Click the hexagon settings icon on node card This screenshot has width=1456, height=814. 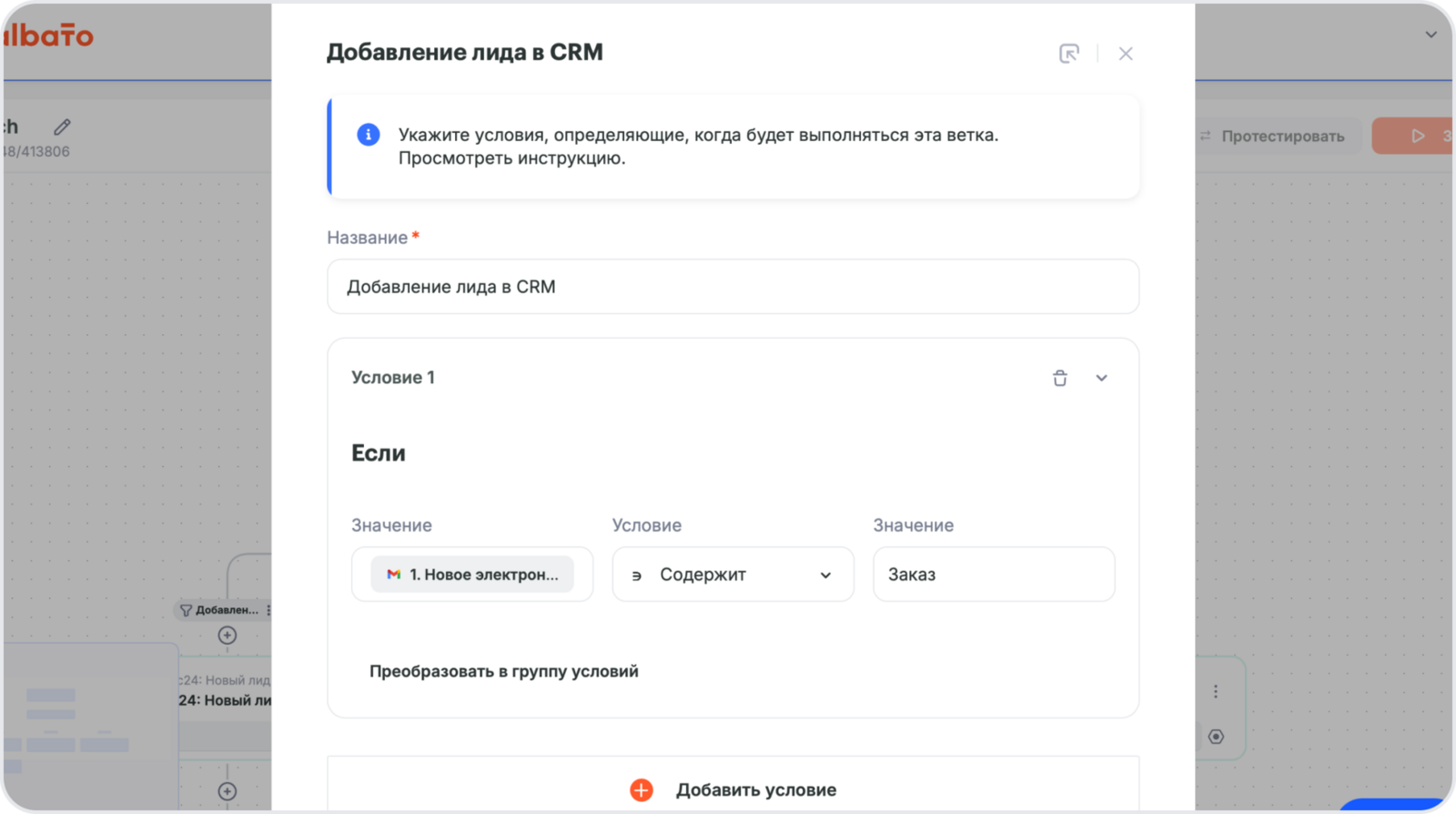coord(1216,737)
